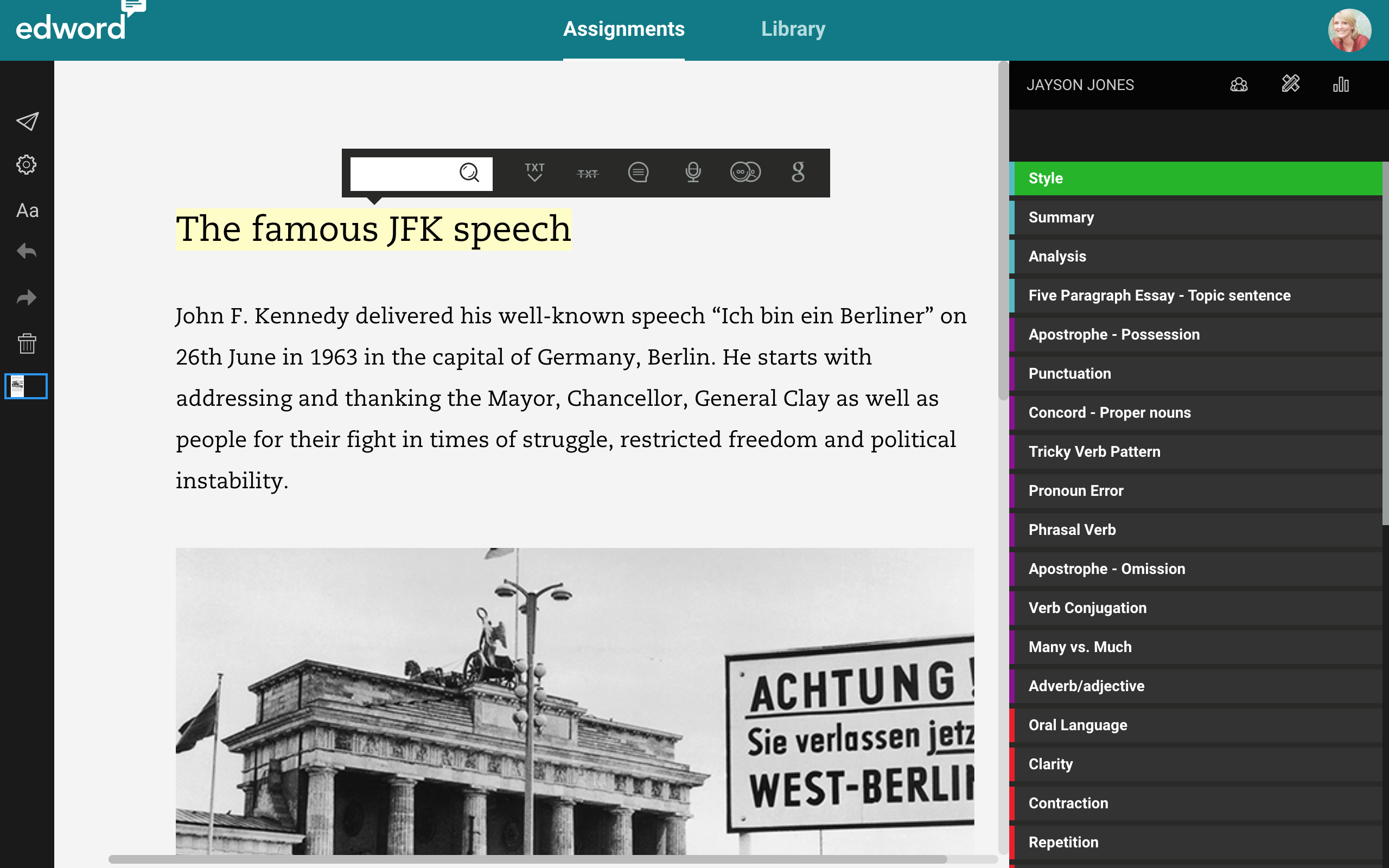Viewport: 1389px width, 868px height.
Task: Click the microphone voice comment icon
Action: pyautogui.click(x=693, y=172)
